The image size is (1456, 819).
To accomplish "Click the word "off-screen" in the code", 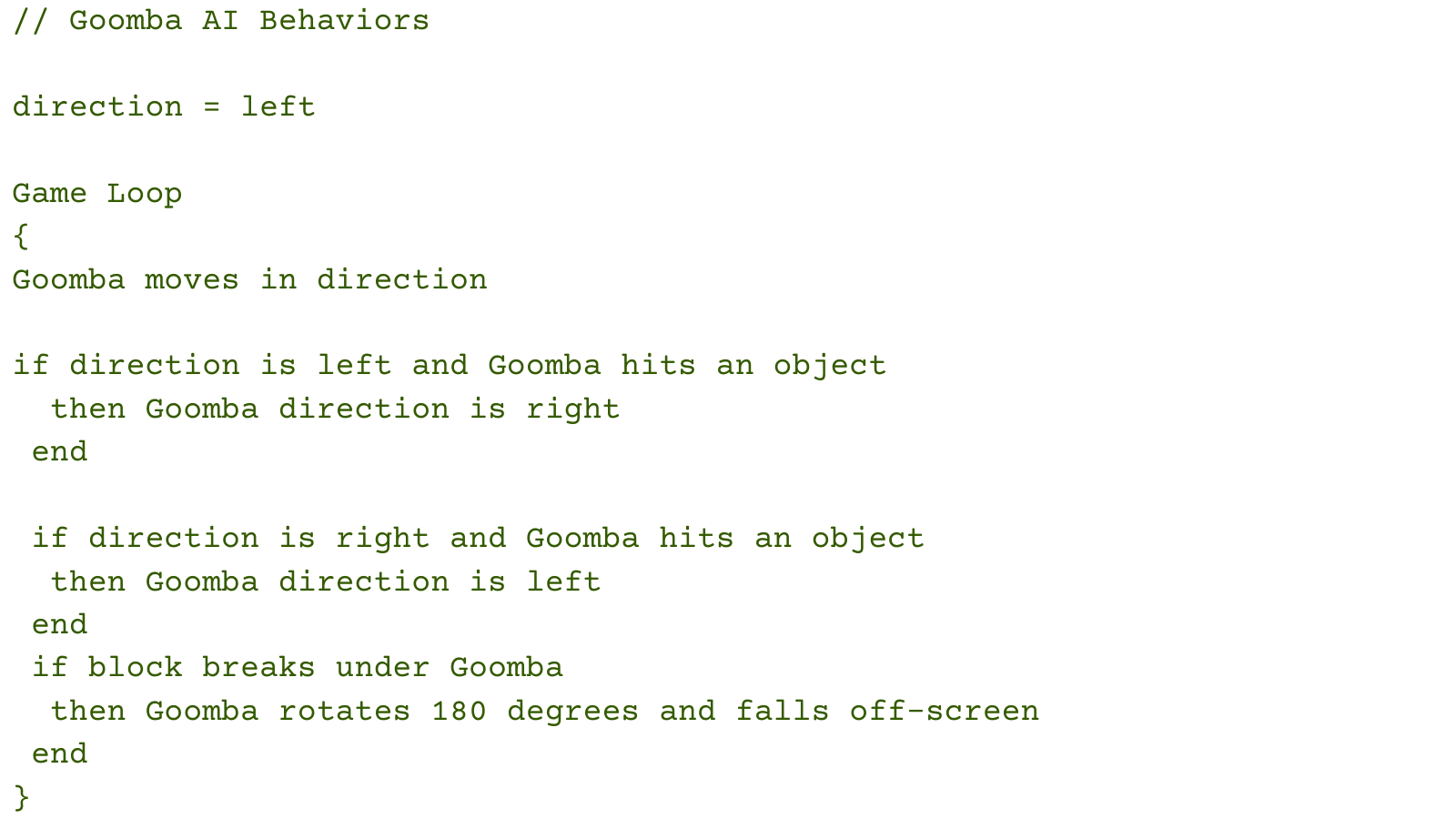I will pyautogui.click(x=944, y=712).
